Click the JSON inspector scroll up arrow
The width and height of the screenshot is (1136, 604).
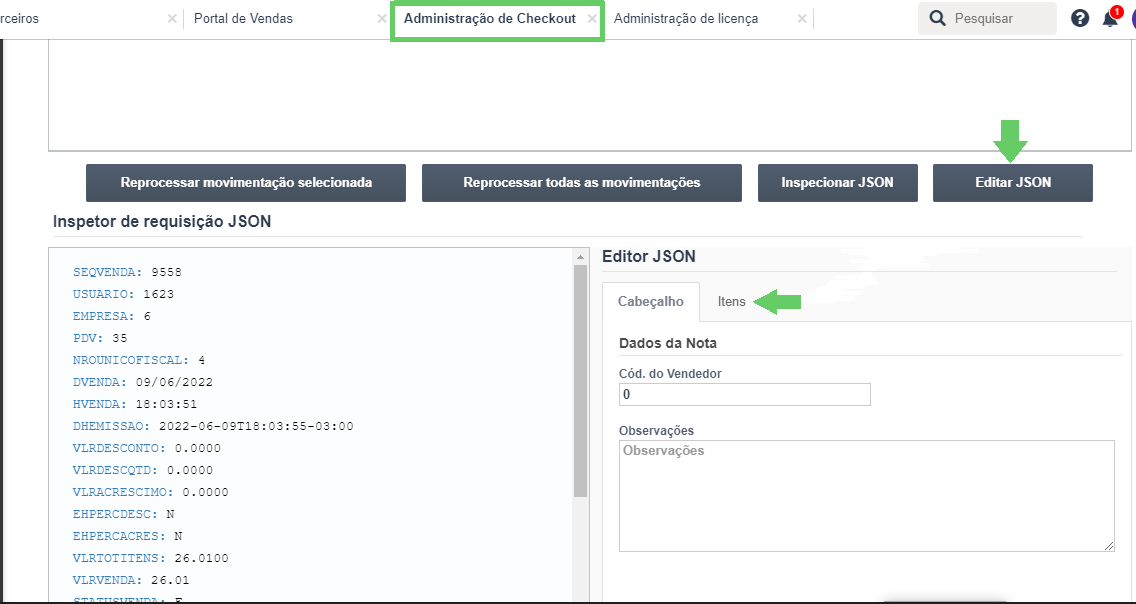pos(580,256)
